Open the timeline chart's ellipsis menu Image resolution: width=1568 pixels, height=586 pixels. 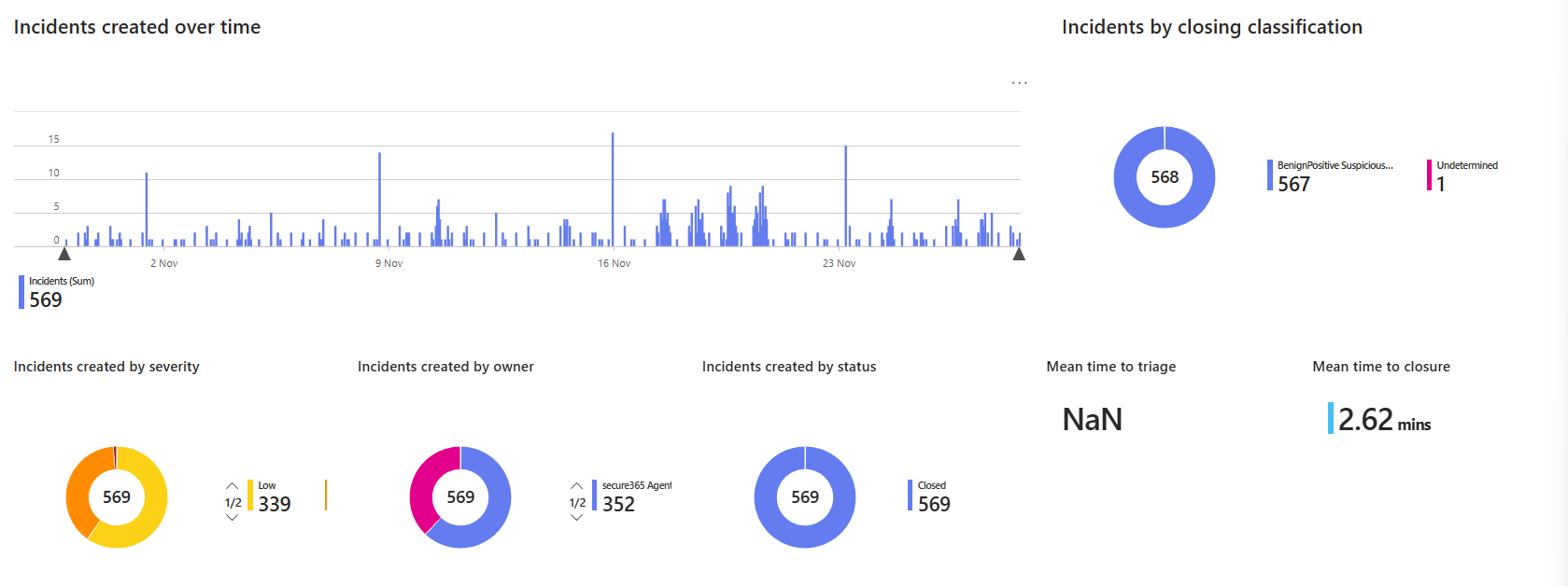(1019, 83)
